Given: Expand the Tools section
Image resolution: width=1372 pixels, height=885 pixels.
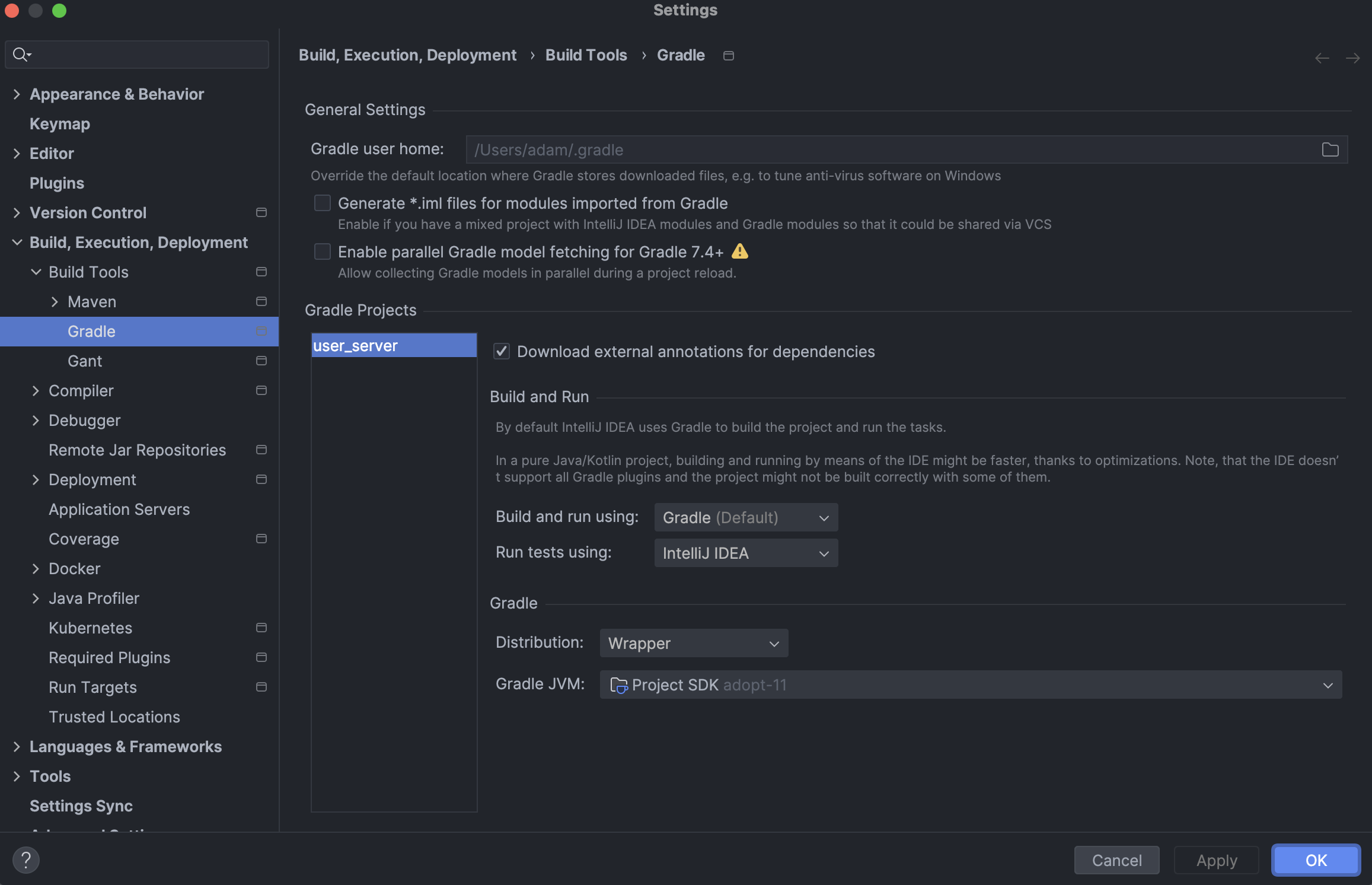Looking at the screenshot, I should point(17,776).
